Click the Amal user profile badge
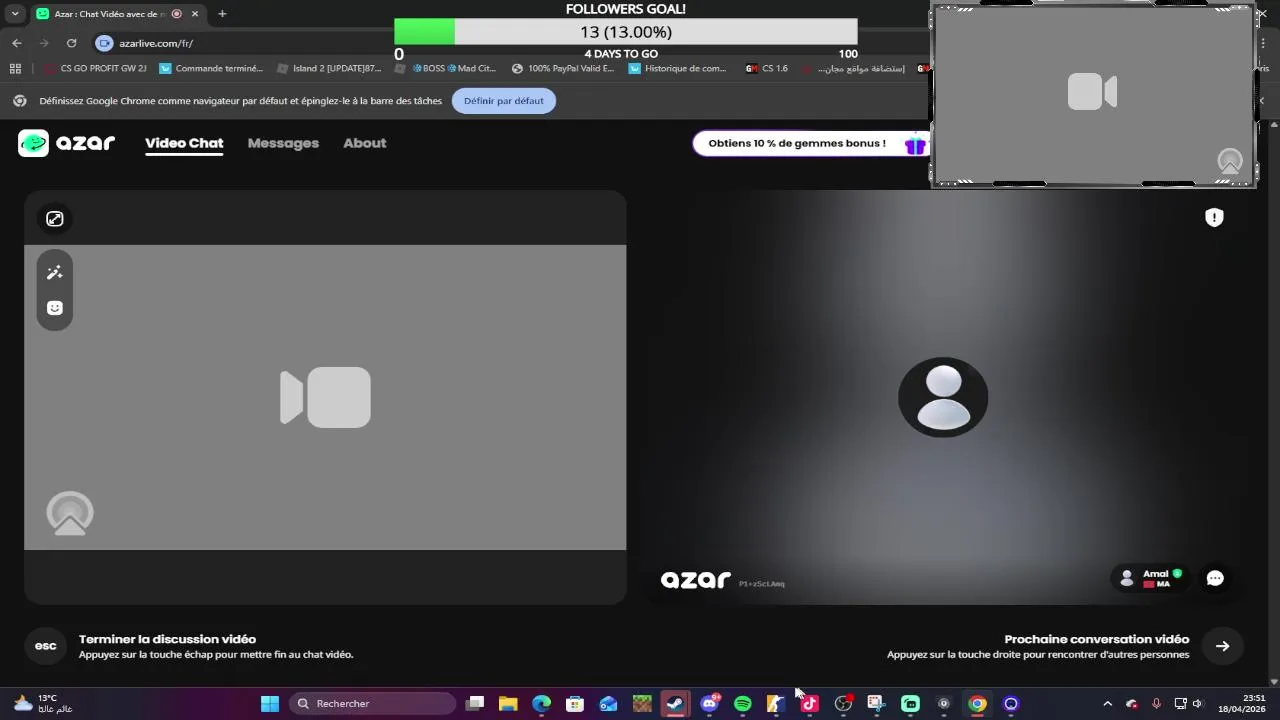Screen dimensions: 1280x720 coord(1150,578)
